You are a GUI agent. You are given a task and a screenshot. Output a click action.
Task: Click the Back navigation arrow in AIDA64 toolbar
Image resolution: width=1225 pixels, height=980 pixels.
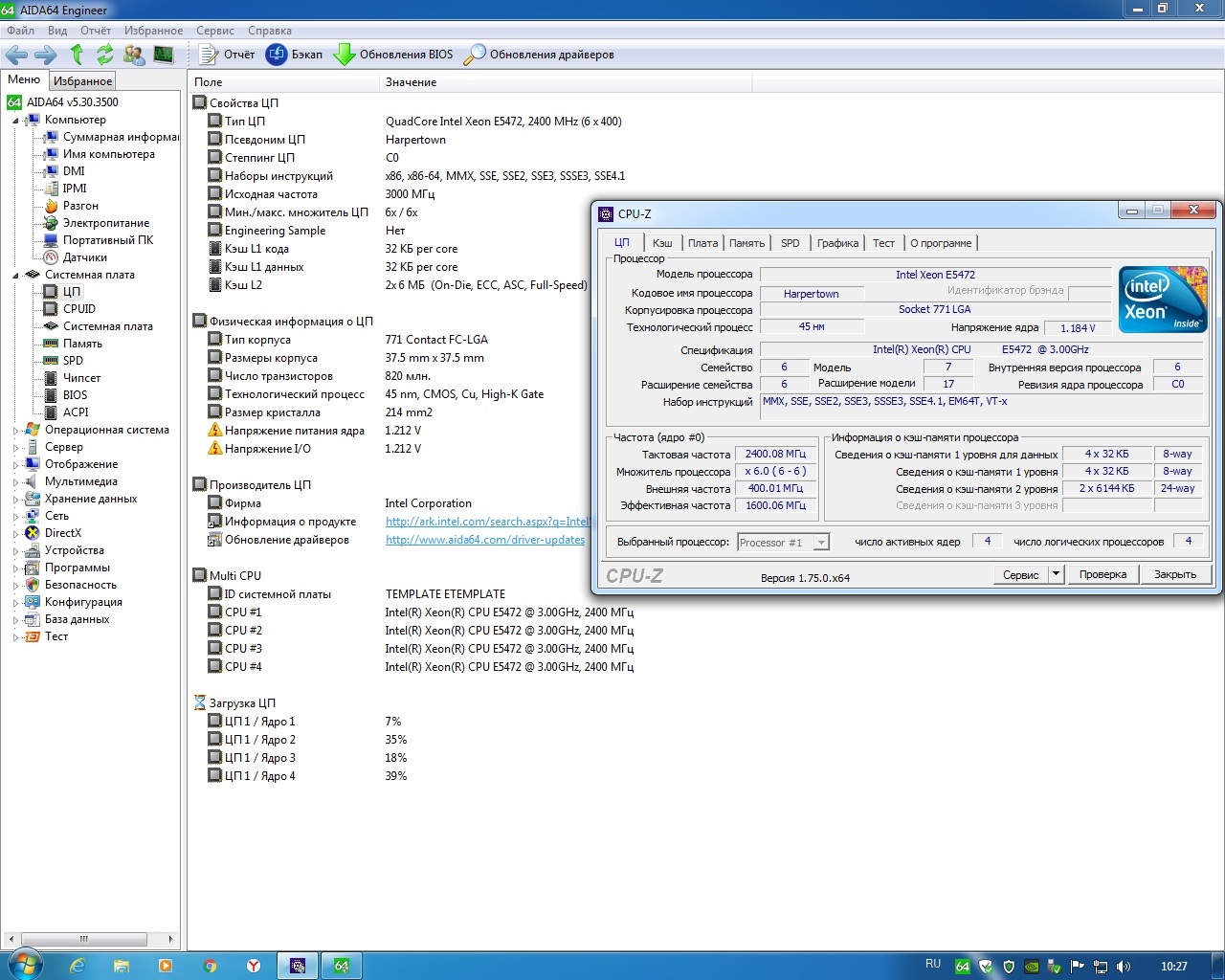click(x=16, y=55)
